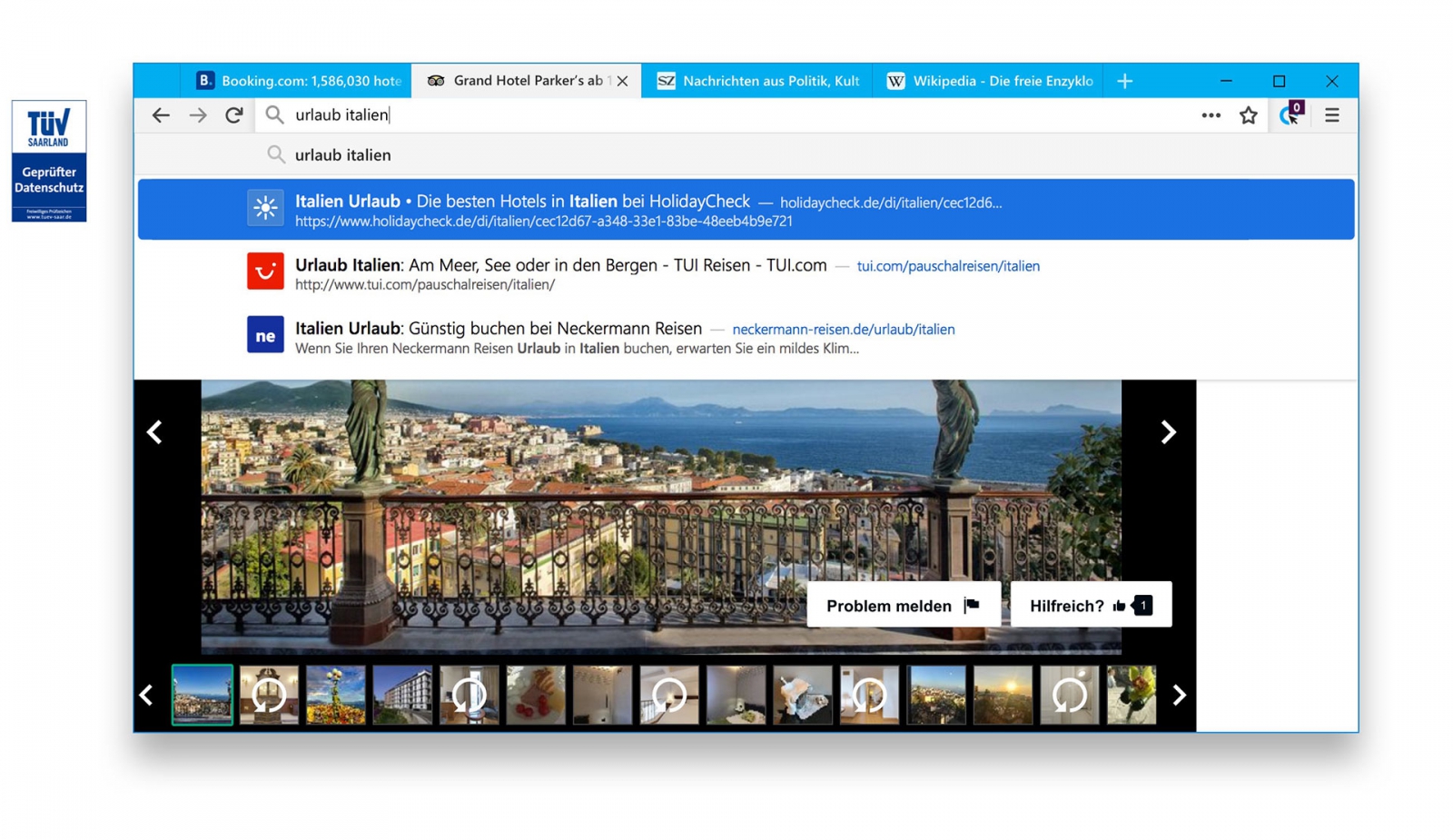Open the Neckermann Reisen Italien Urlaub result
The height and width of the screenshot is (840, 1453).
click(746, 337)
